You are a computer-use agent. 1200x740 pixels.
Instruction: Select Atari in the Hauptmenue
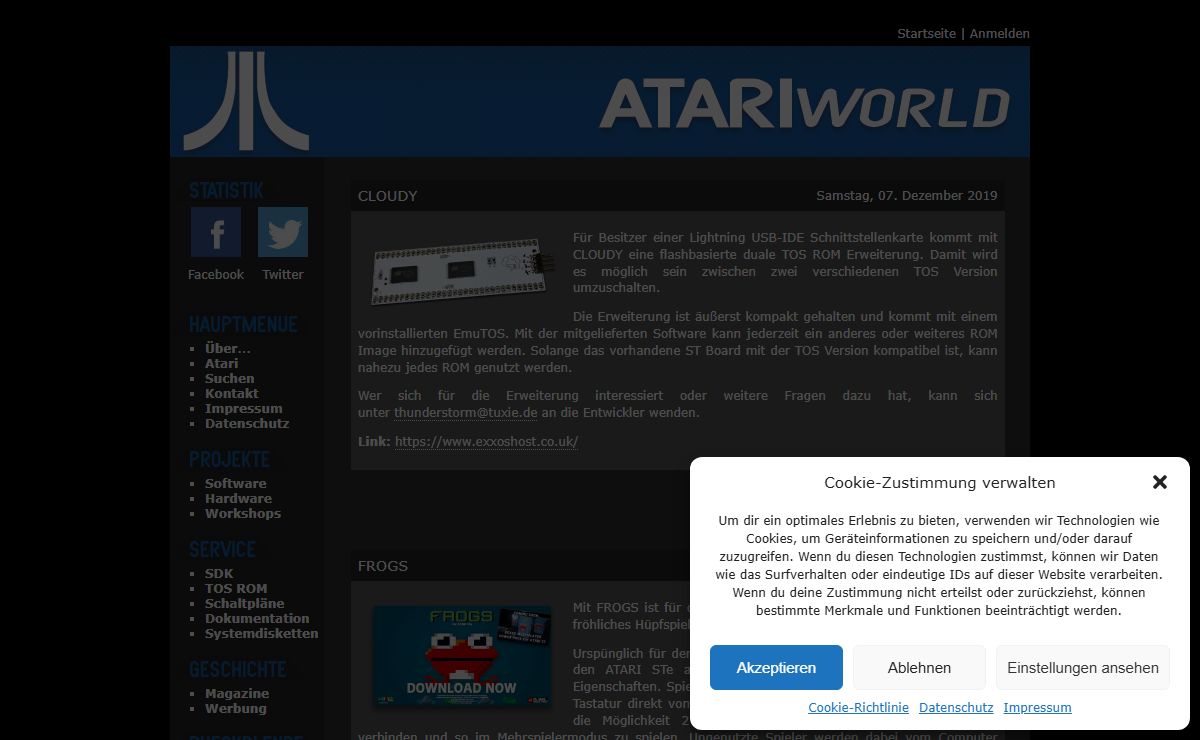click(x=222, y=363)
